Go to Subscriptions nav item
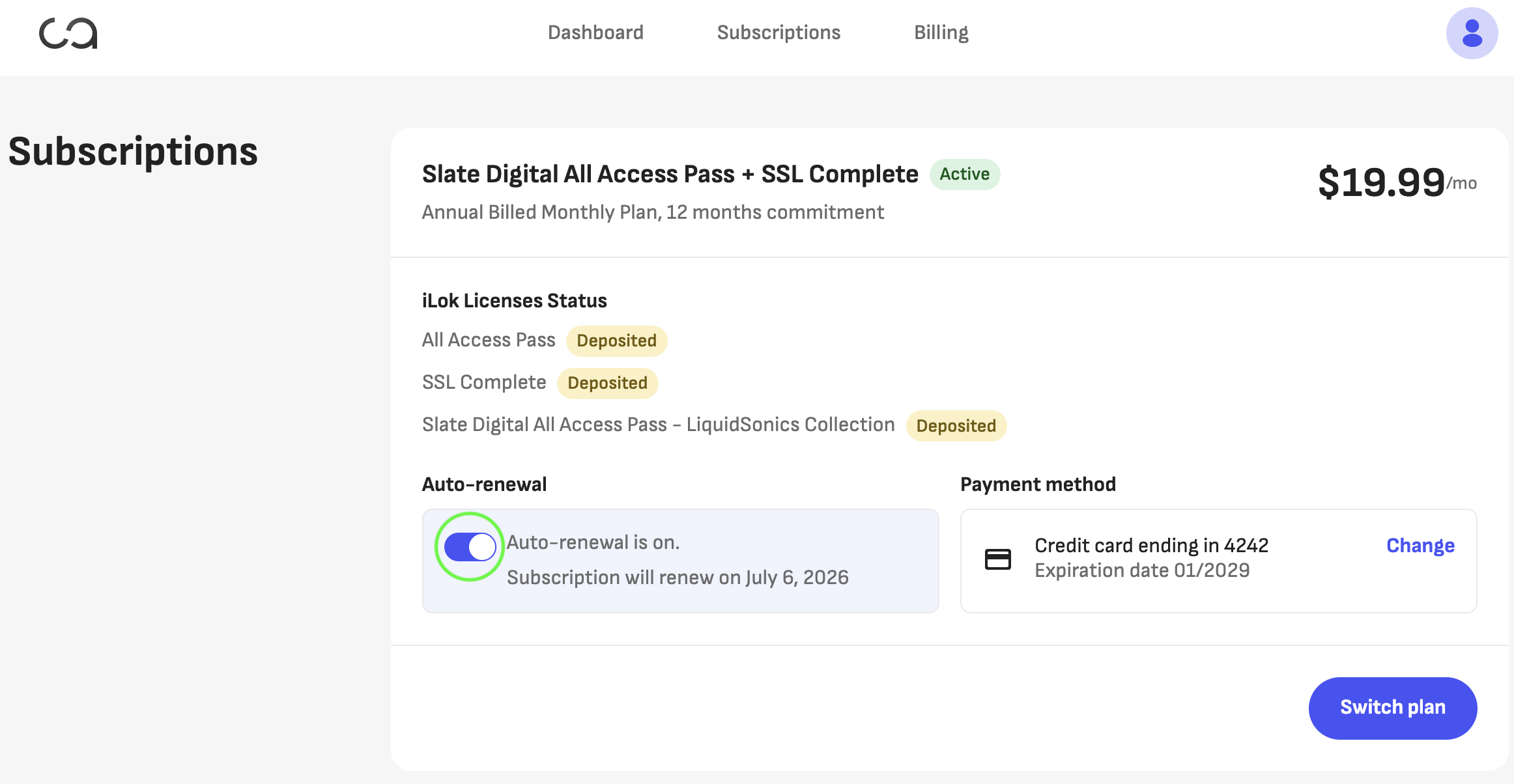 pyautogui.click(x=778, y=33)
